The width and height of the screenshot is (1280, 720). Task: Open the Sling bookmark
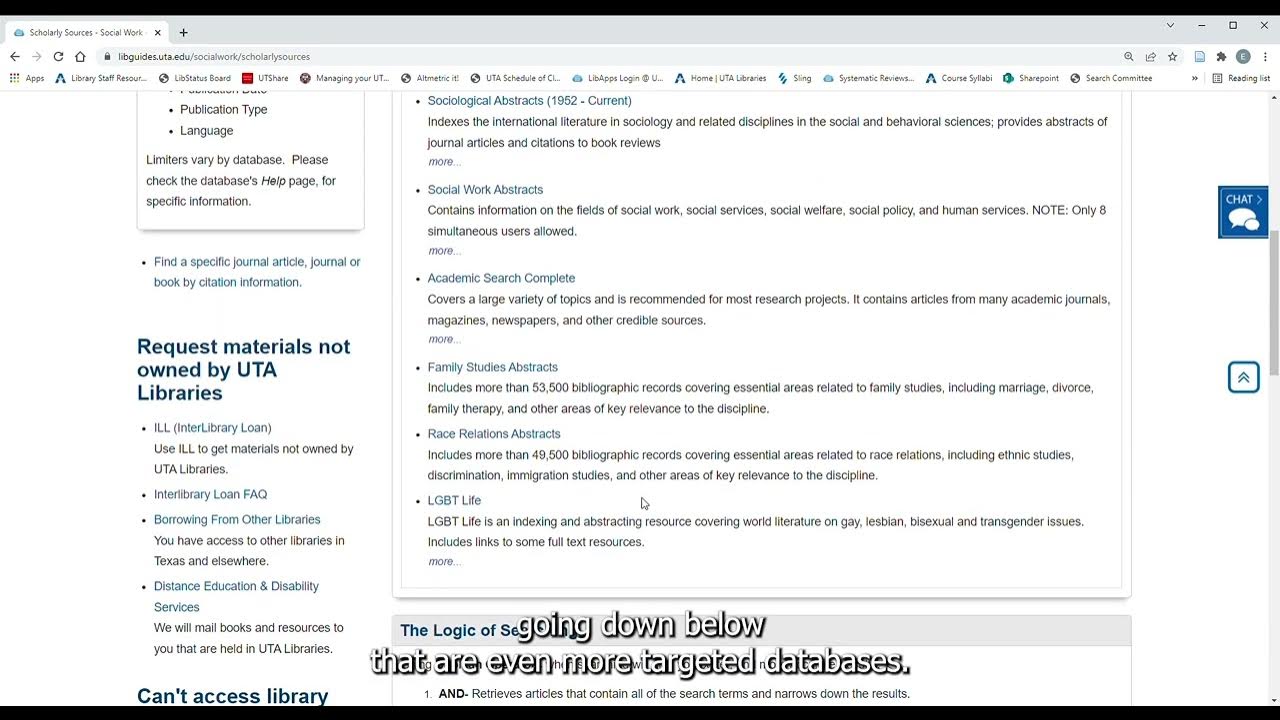pos(795,78)
